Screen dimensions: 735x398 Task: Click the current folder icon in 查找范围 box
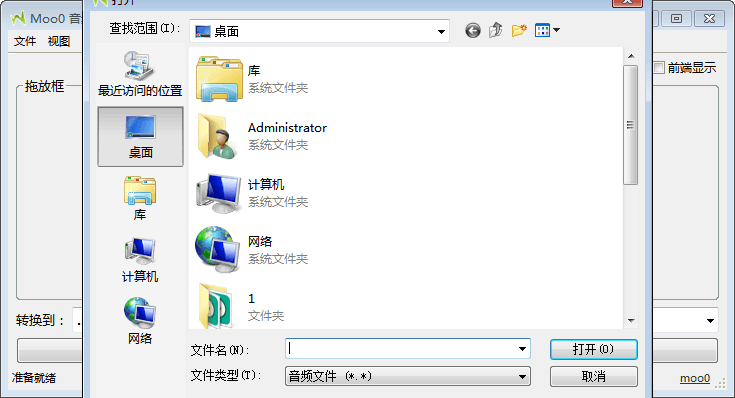203,31
